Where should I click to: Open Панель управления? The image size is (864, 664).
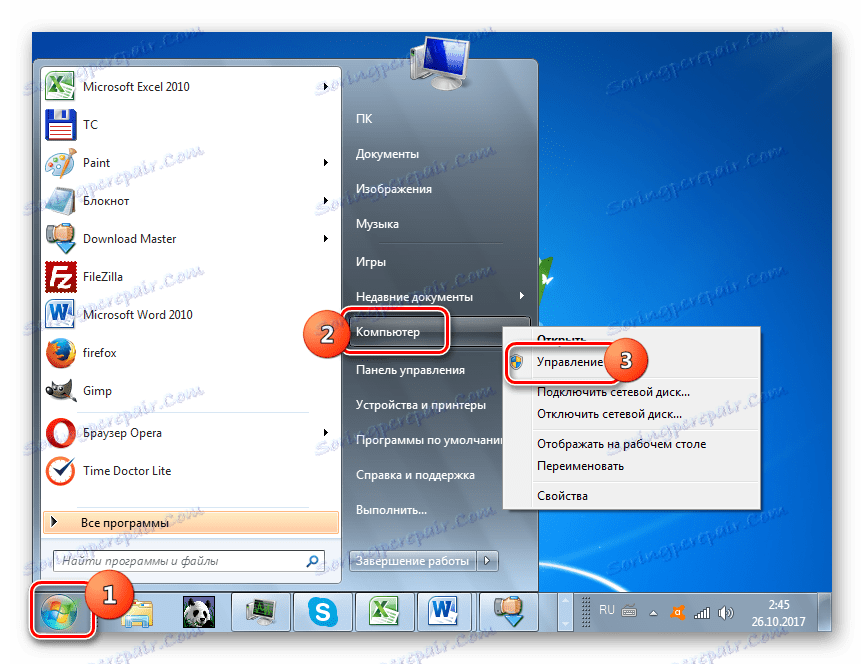[x=410, y=370]
